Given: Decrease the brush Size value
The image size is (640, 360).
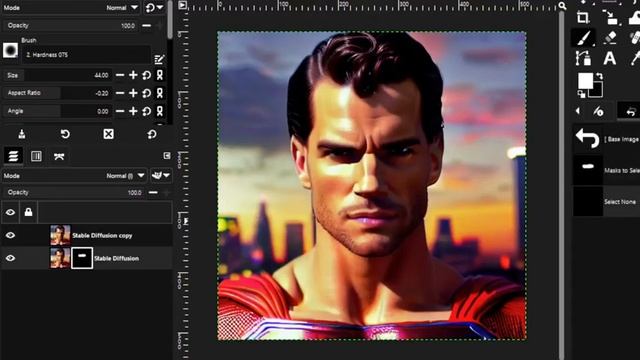Looking at the screenshot, I should (120, 75).
